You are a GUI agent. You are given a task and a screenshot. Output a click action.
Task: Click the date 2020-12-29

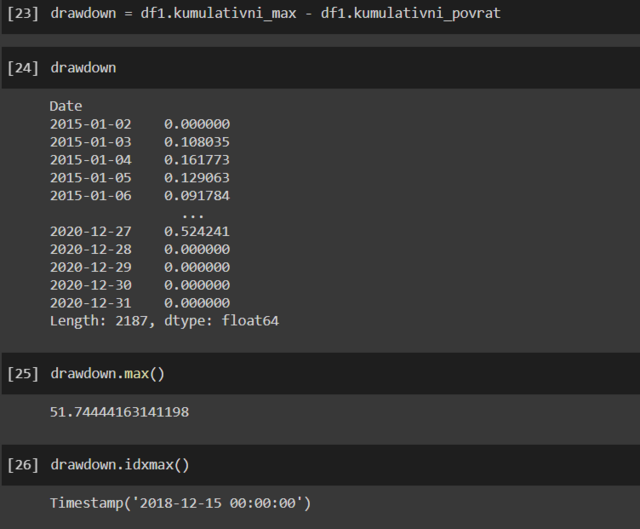(91, 267)
